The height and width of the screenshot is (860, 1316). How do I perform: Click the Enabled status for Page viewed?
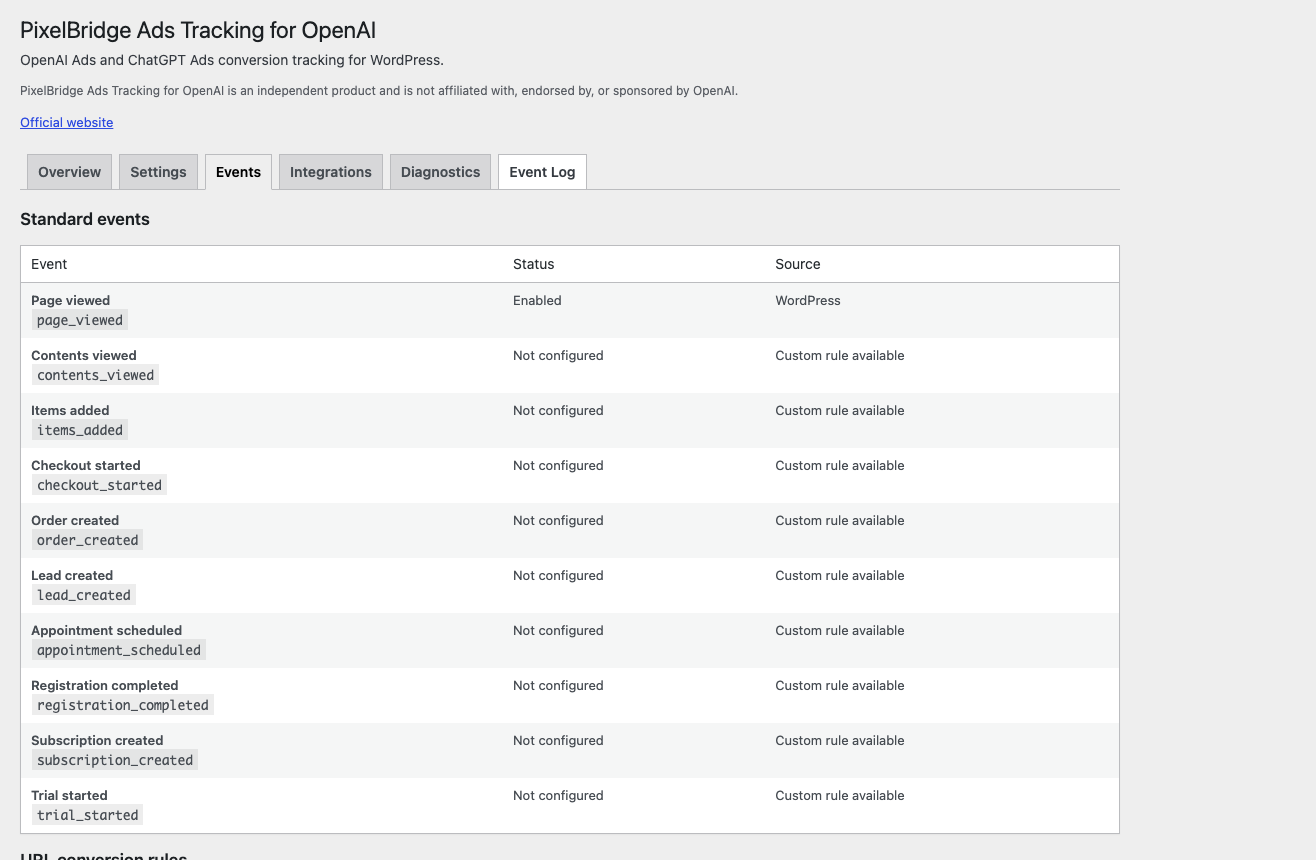[537, 300]
